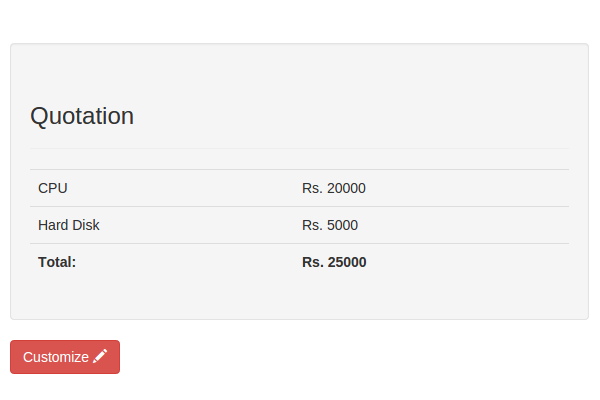Click the pencil icon beside Customize

click(x=100, y=356)
